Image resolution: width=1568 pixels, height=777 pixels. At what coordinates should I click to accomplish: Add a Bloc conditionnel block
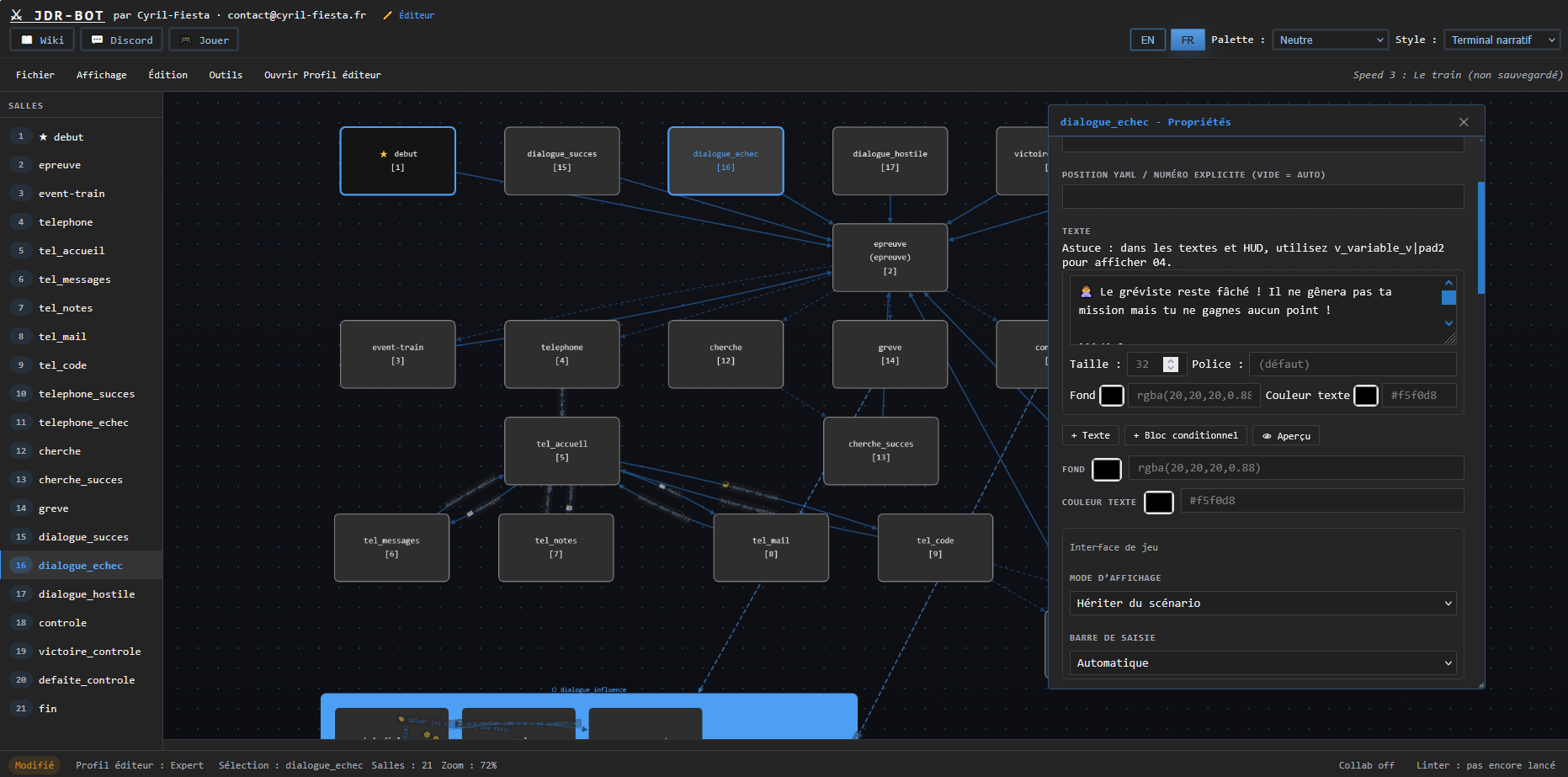[x=1185, y=435]
